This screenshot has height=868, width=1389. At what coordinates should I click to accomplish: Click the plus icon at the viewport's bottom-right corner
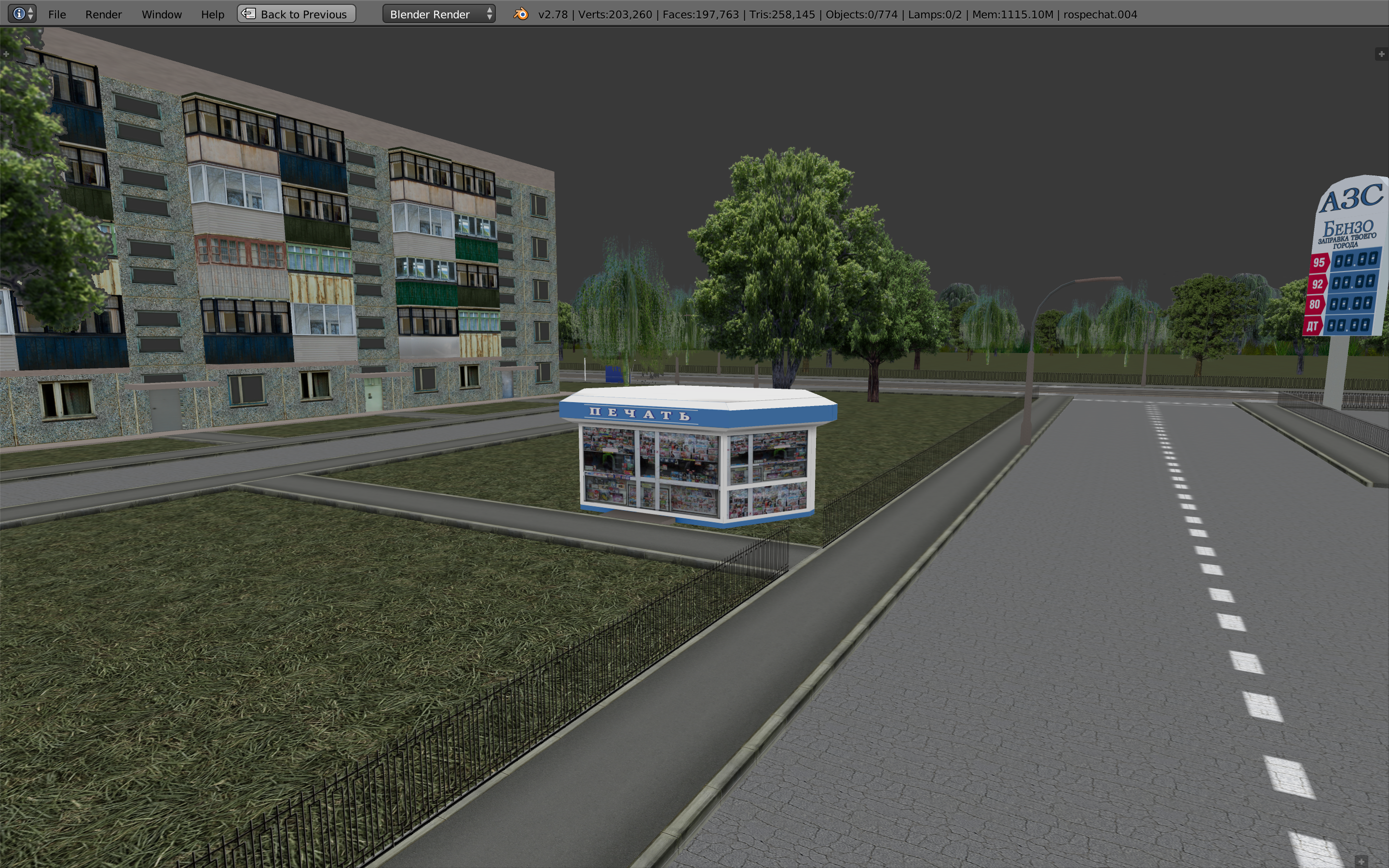click(x=1362, y=861)
